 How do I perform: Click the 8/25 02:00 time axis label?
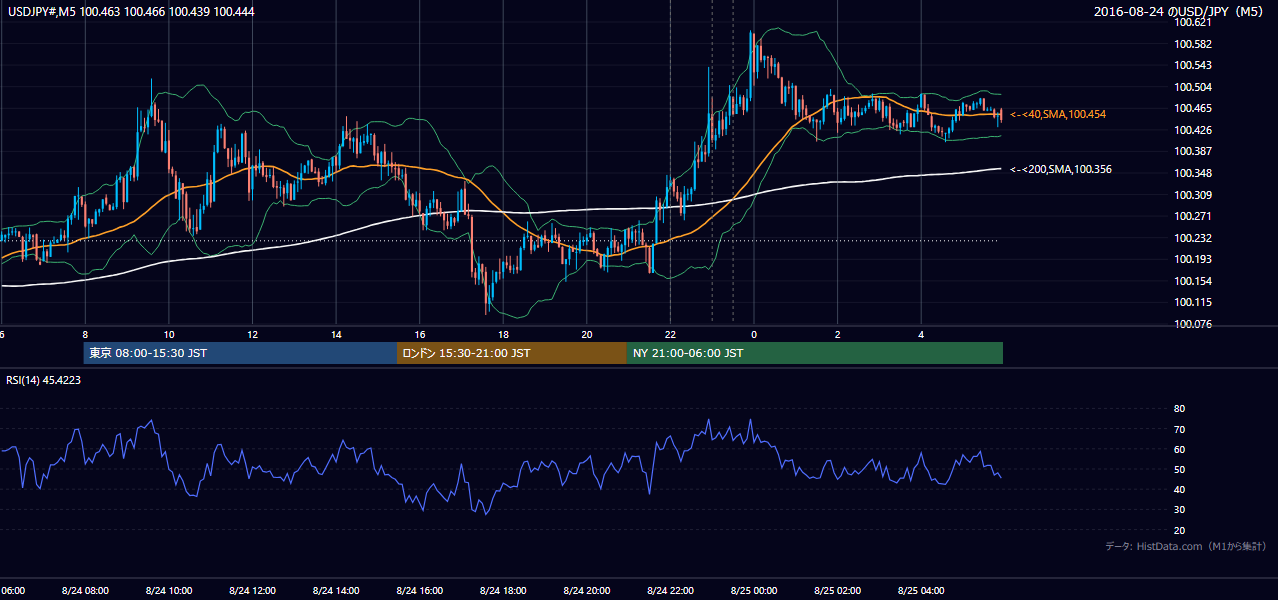[837, 590]
